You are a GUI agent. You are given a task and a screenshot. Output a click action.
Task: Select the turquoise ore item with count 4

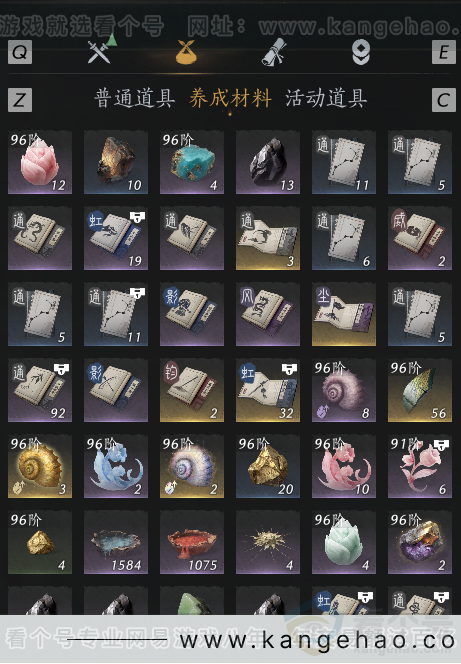(x=192, y=162)
